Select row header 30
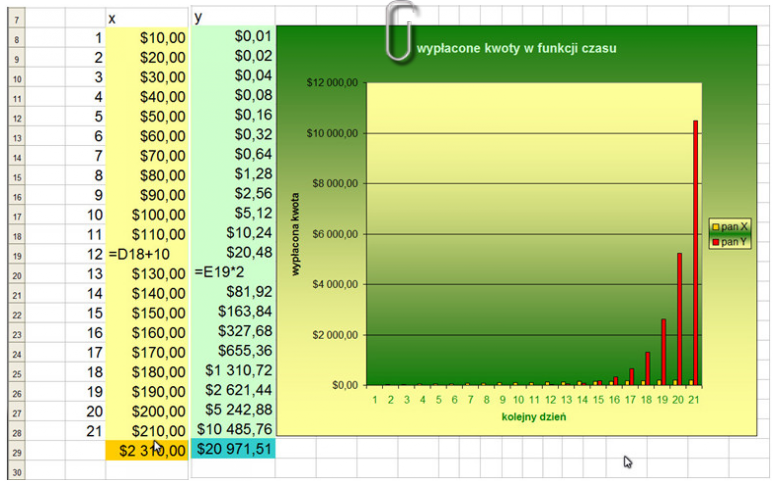Screen dimensions: 777x485 [17, 470]
